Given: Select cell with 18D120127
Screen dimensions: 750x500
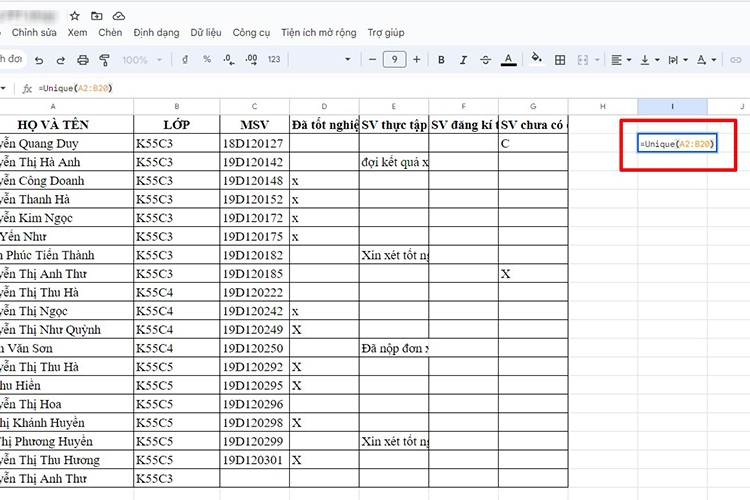Looking at the screenshot, I should [x=254, y=143].
